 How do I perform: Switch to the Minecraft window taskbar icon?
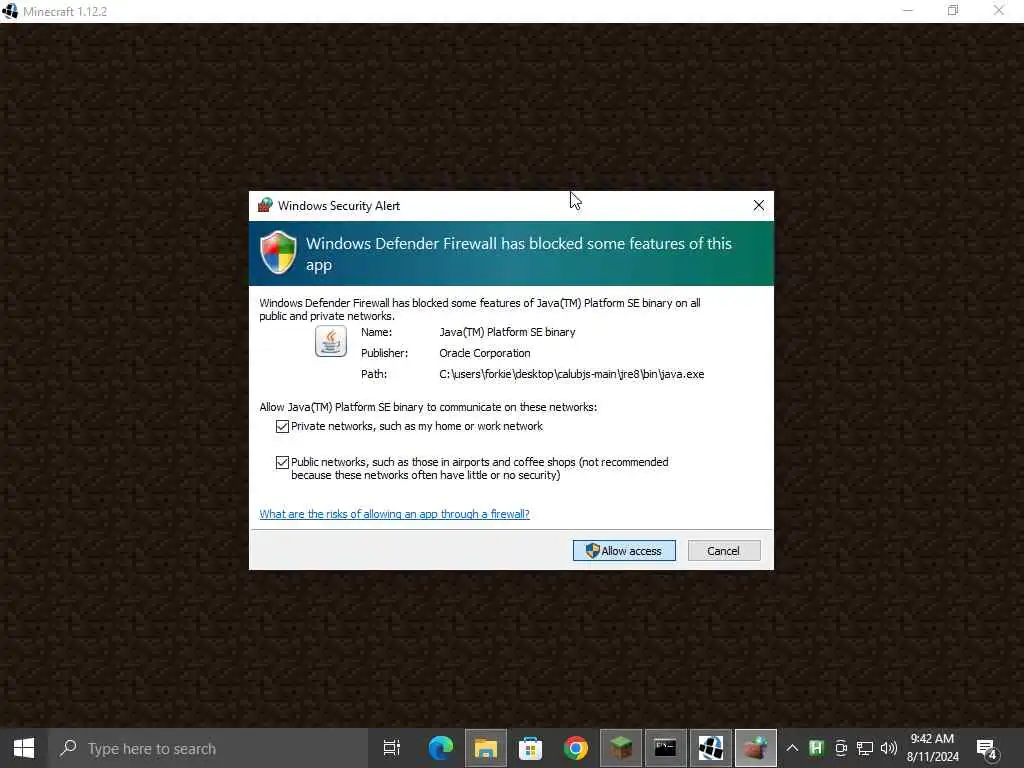point(711,748)
